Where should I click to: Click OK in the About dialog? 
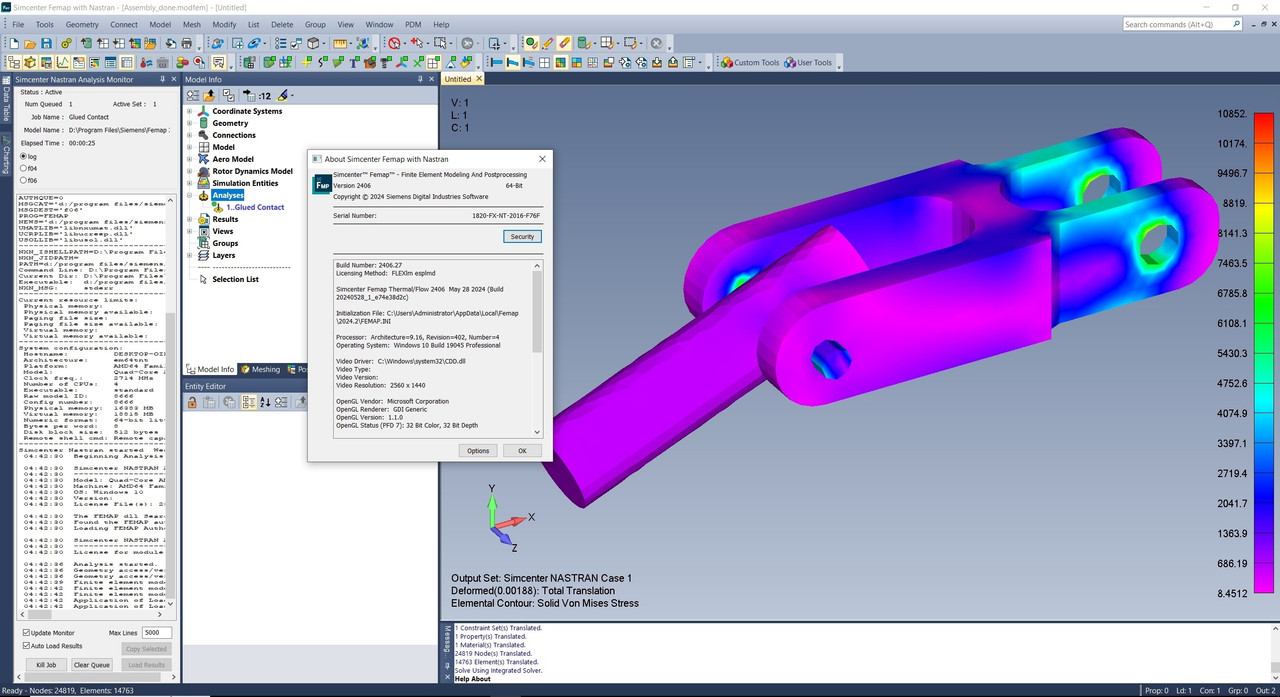(522, 450)
